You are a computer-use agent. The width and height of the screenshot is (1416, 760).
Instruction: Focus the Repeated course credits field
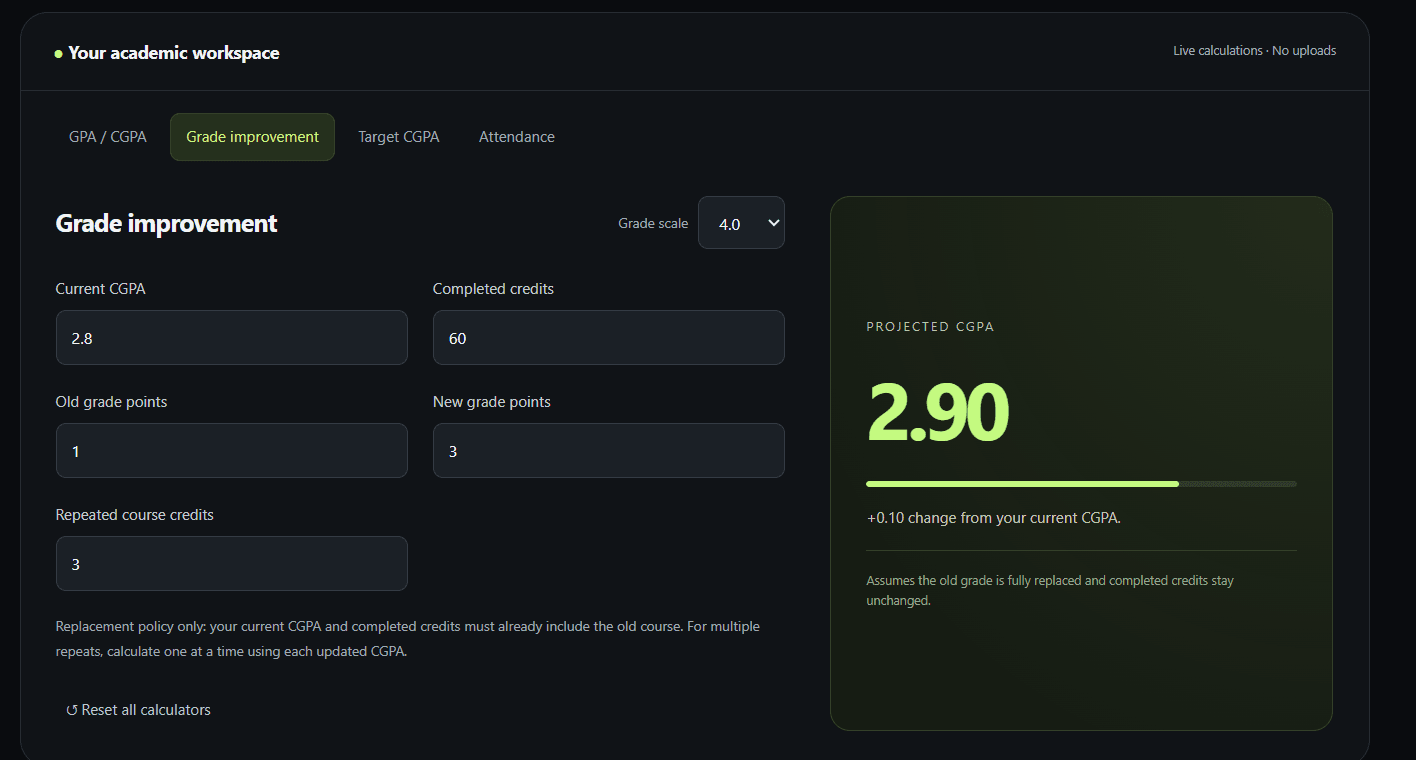[x=231, y=564]
